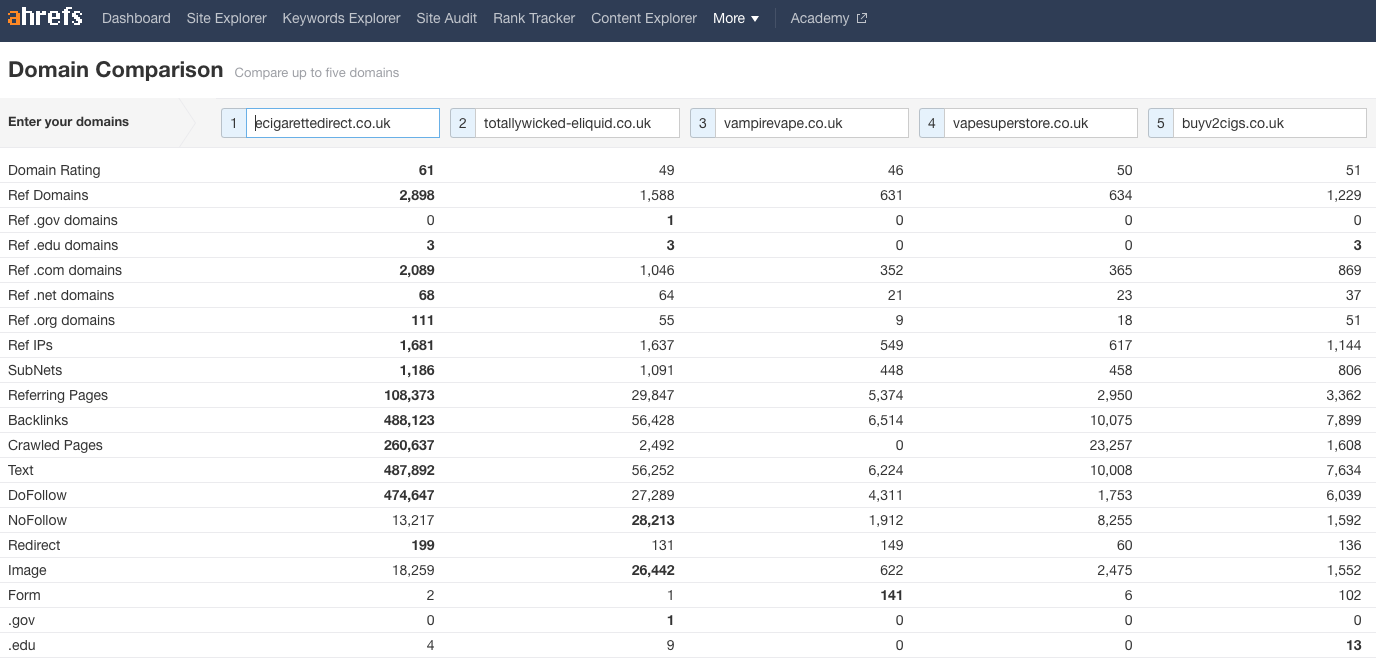
Task: Click Ref Domains value 2,898
Action: click(x=417, y=195)
